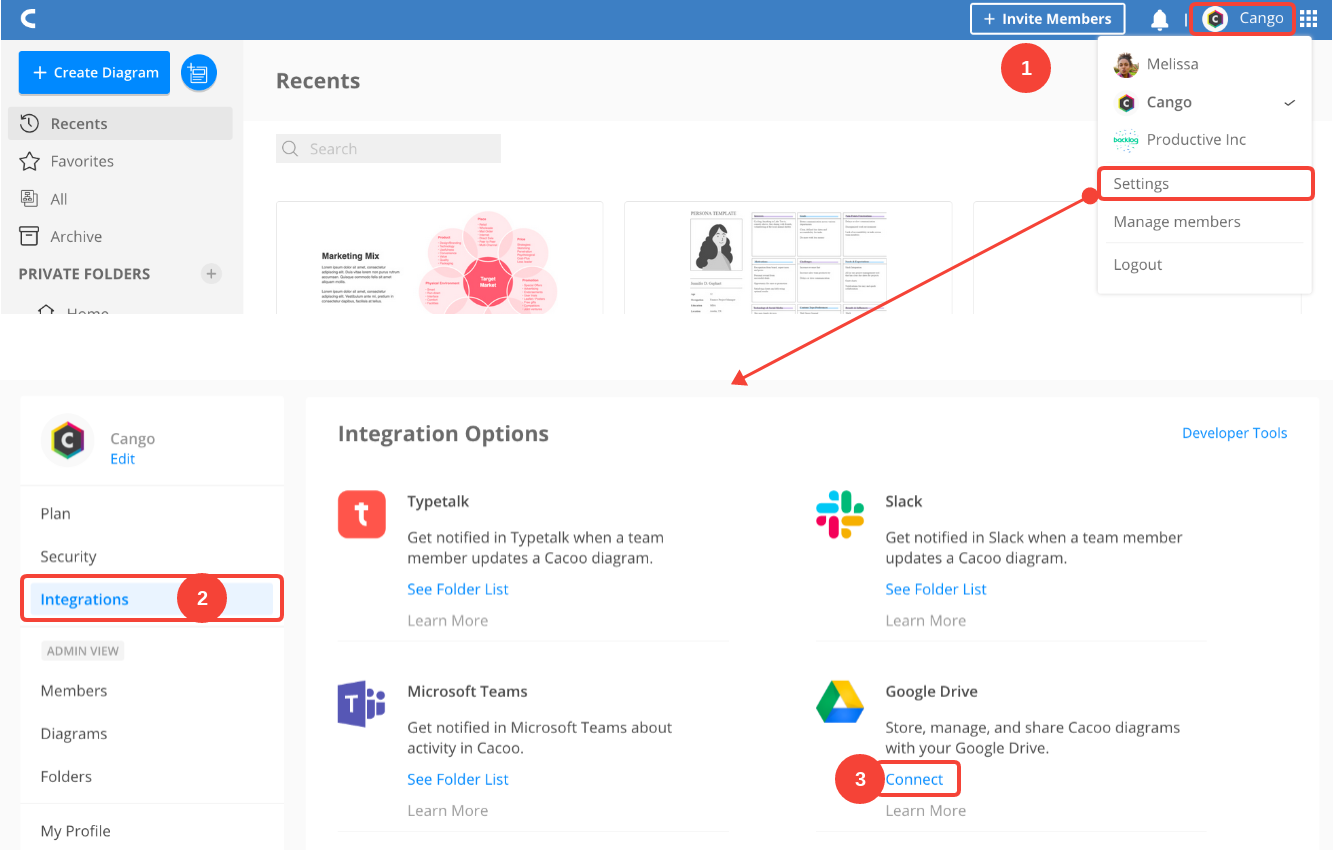Select the Cango organization in menu
This screenshot has height=850, width=1333.
(x=1204, y=102)
